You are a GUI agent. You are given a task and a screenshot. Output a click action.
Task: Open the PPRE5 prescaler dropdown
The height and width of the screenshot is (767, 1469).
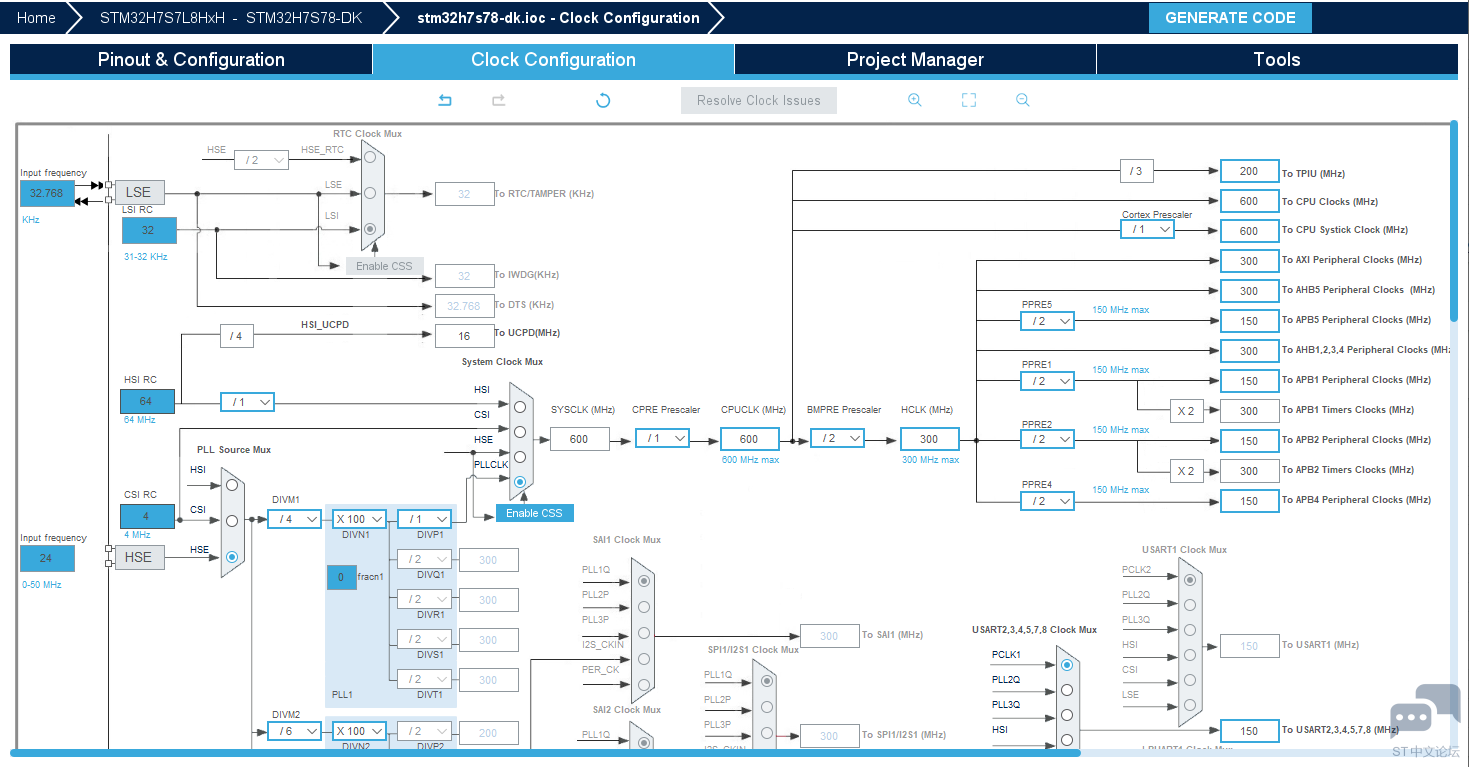[1047, 321]
